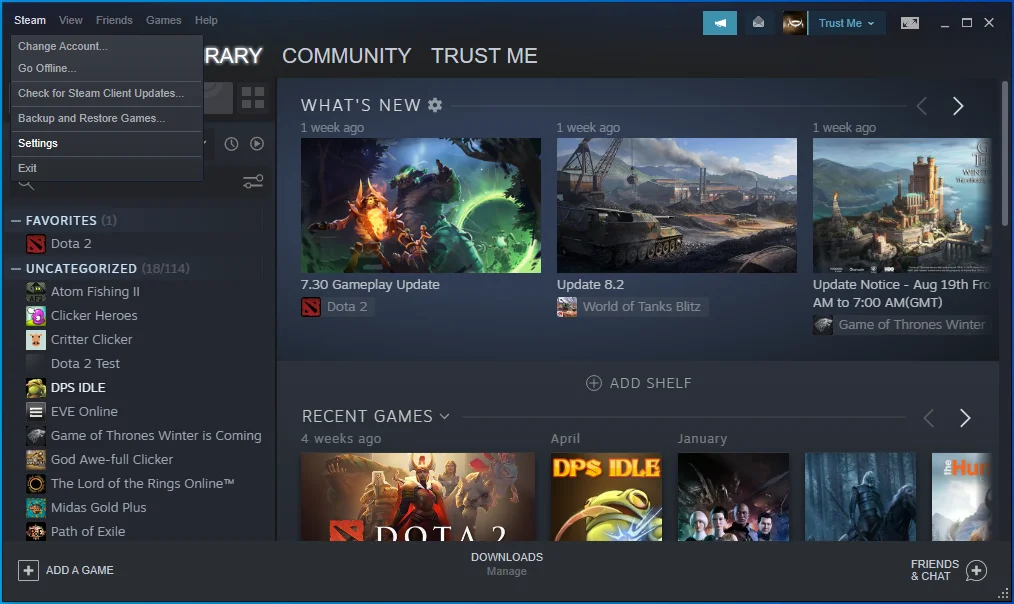Viewport: 1014px width, 604px height.
Task: Expand the Trust Me account dropdown
Action: 847,23
